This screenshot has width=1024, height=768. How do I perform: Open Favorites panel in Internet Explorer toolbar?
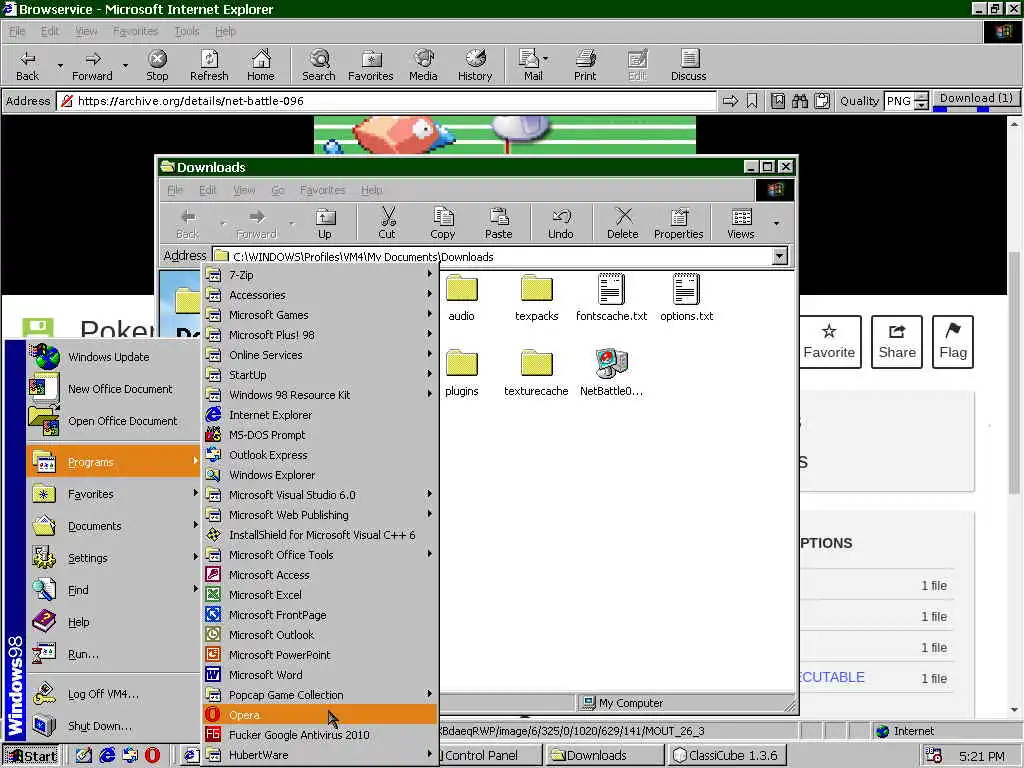(371, 65)
